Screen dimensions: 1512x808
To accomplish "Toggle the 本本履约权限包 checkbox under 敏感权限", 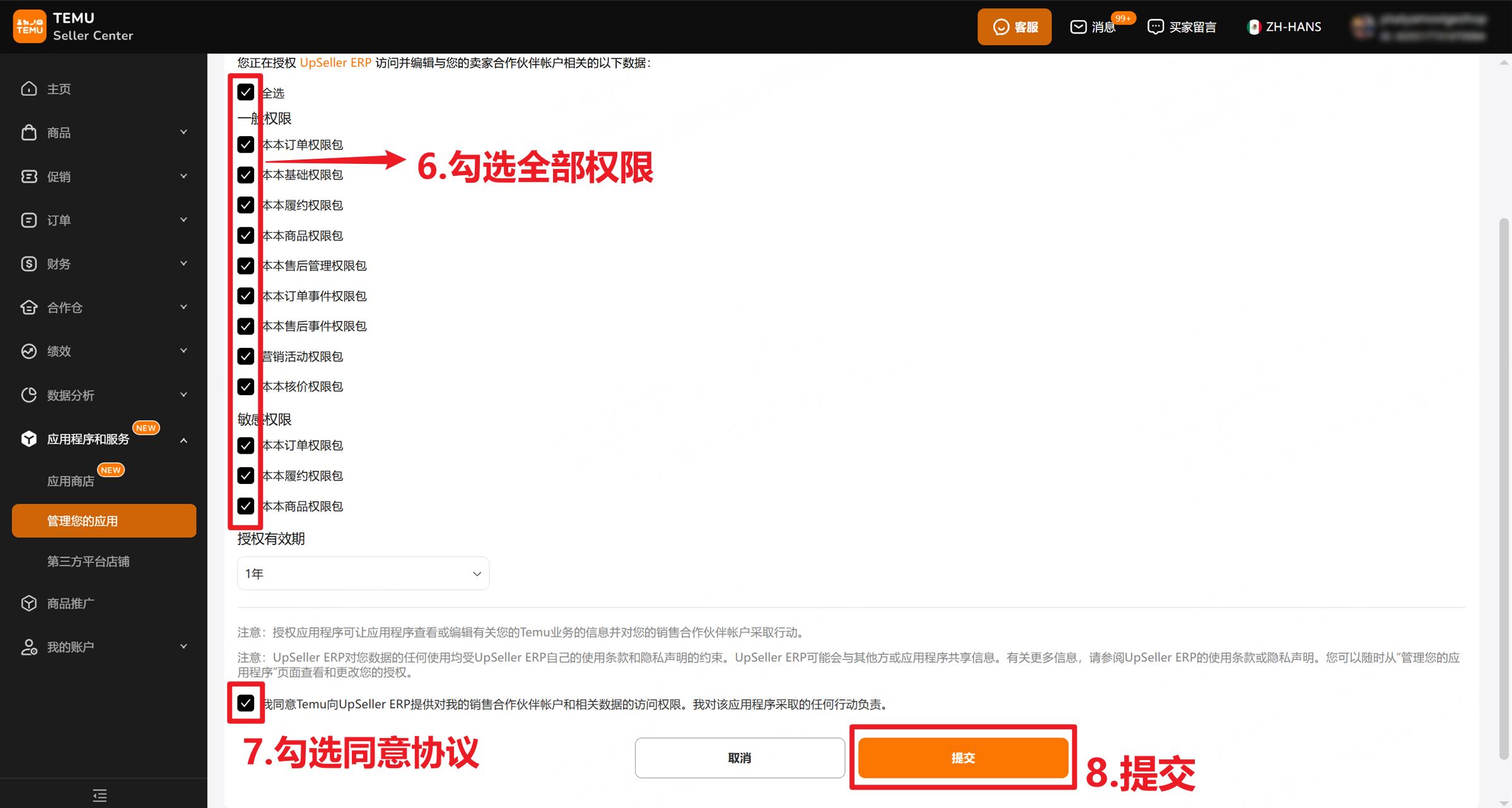I will [x=246, y=476].
